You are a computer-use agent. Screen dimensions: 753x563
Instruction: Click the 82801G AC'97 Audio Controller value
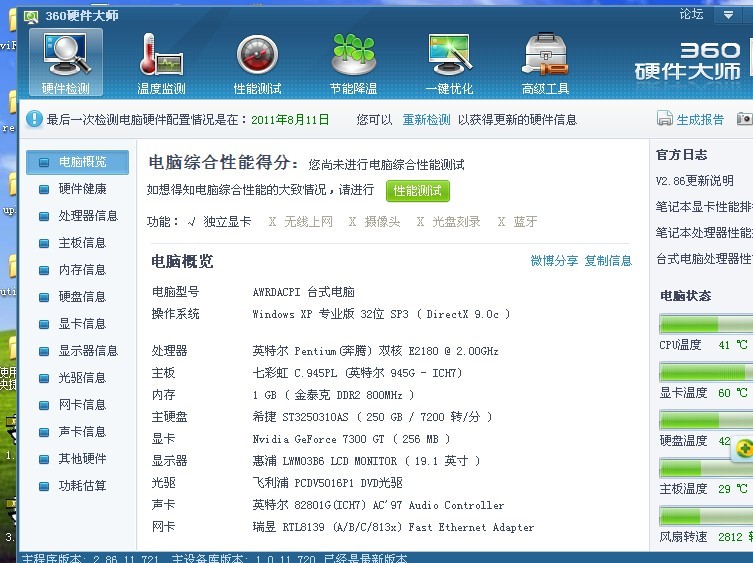click(378, 505)
